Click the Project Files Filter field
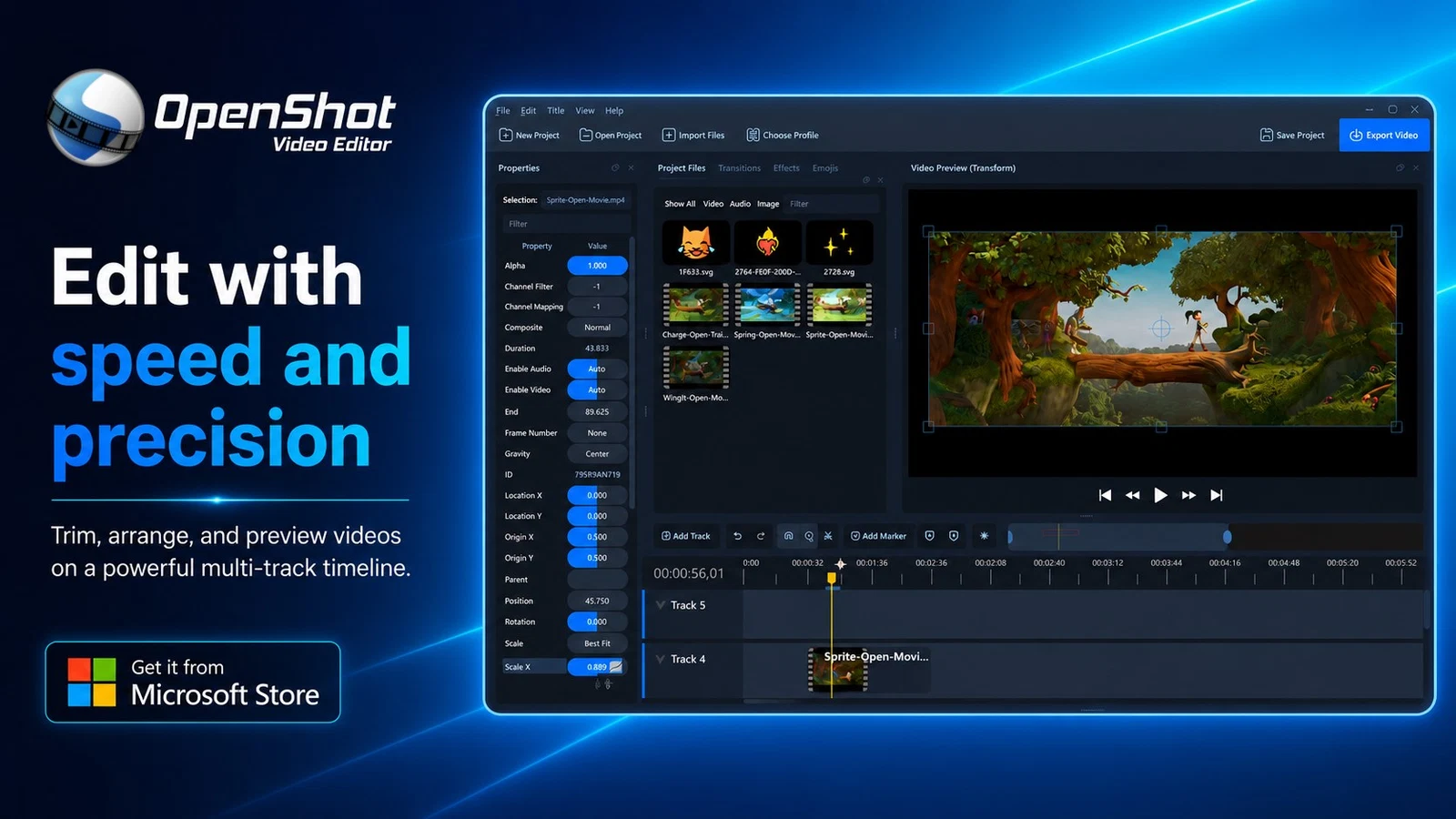Screen dimensions: 1456x819 pos(833,204)
